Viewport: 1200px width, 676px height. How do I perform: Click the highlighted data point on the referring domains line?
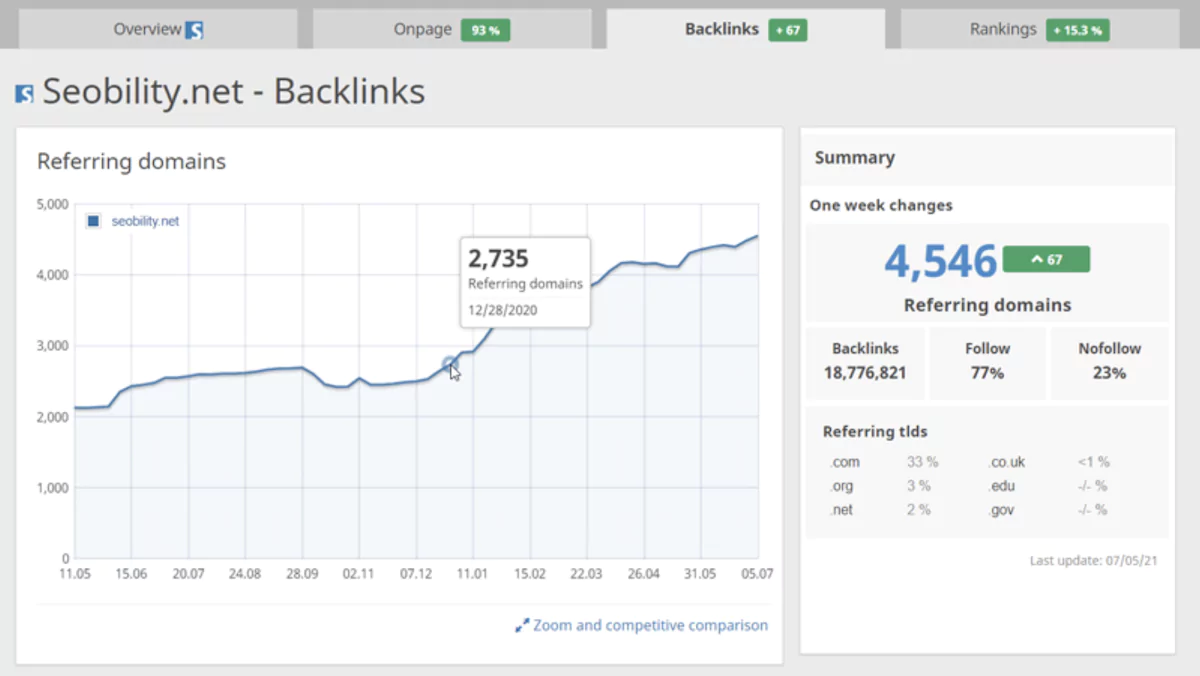[452, 364]
